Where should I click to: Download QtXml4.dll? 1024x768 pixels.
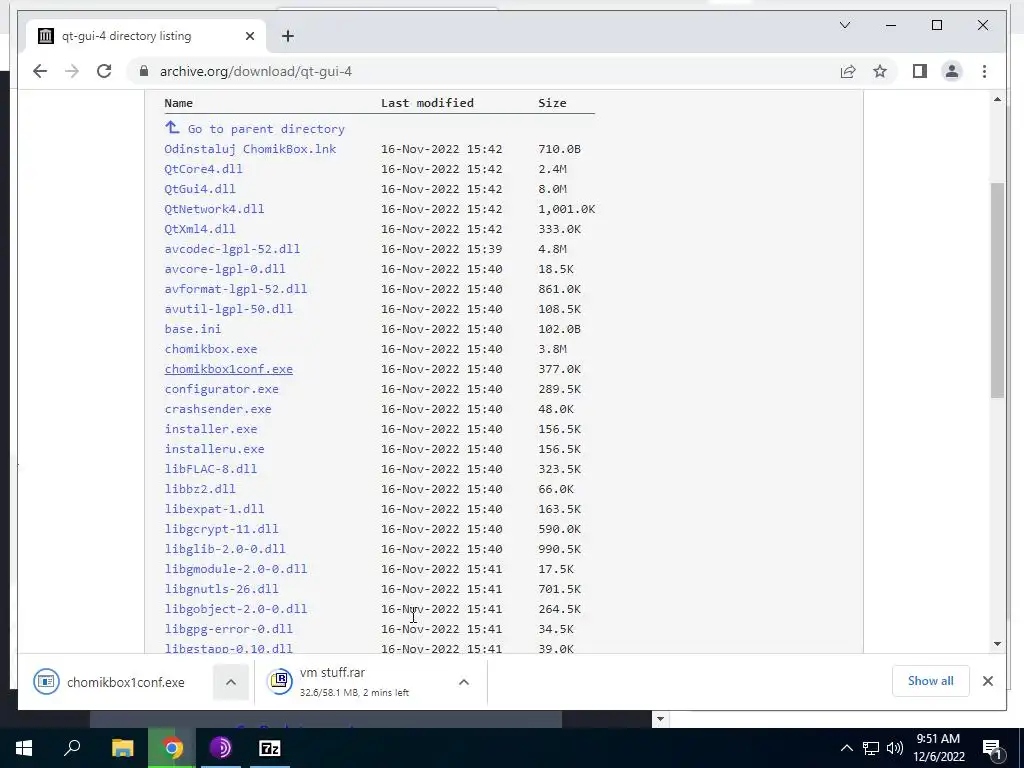[200, 229]
